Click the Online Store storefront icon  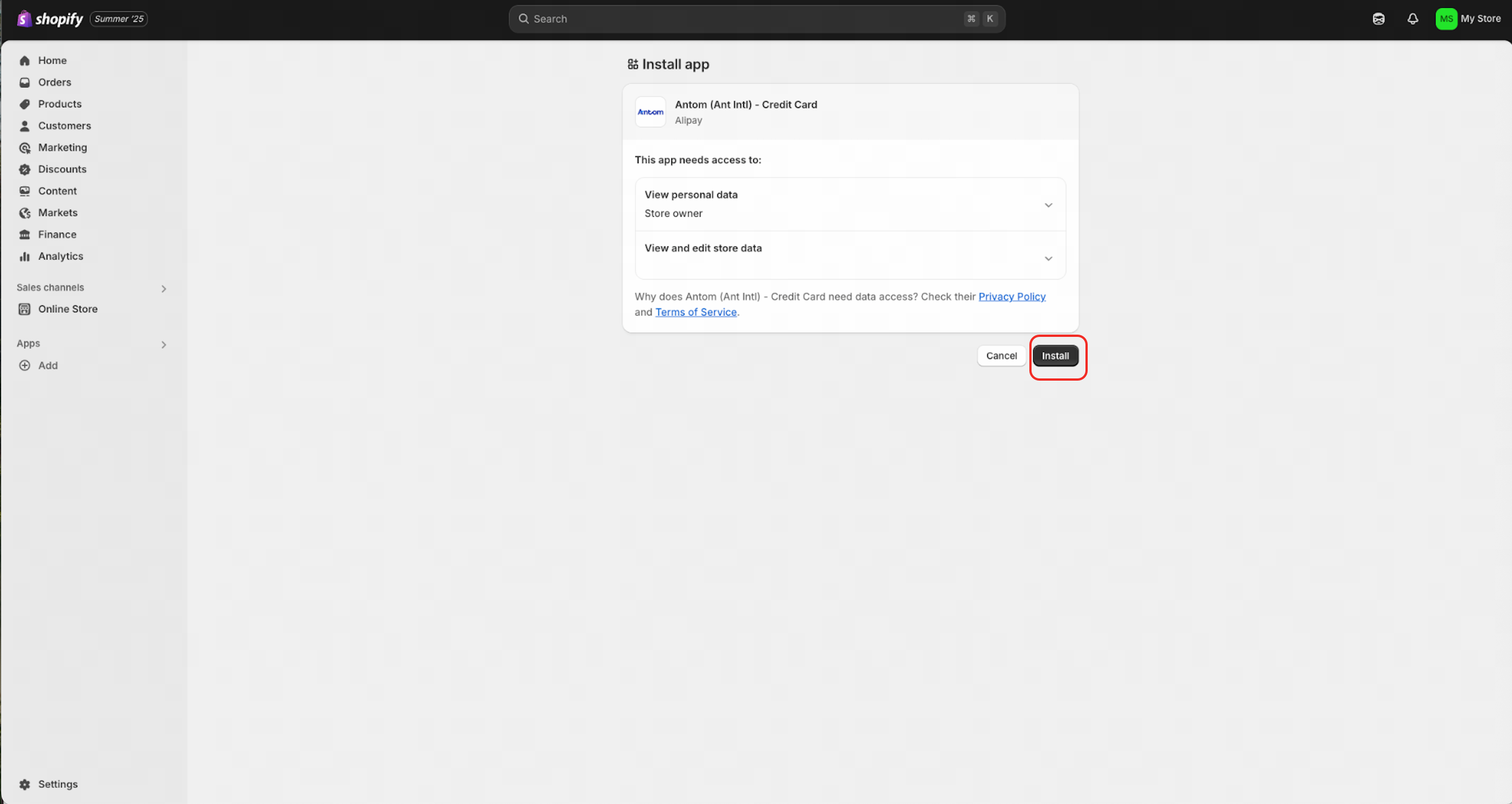(25, 309)
